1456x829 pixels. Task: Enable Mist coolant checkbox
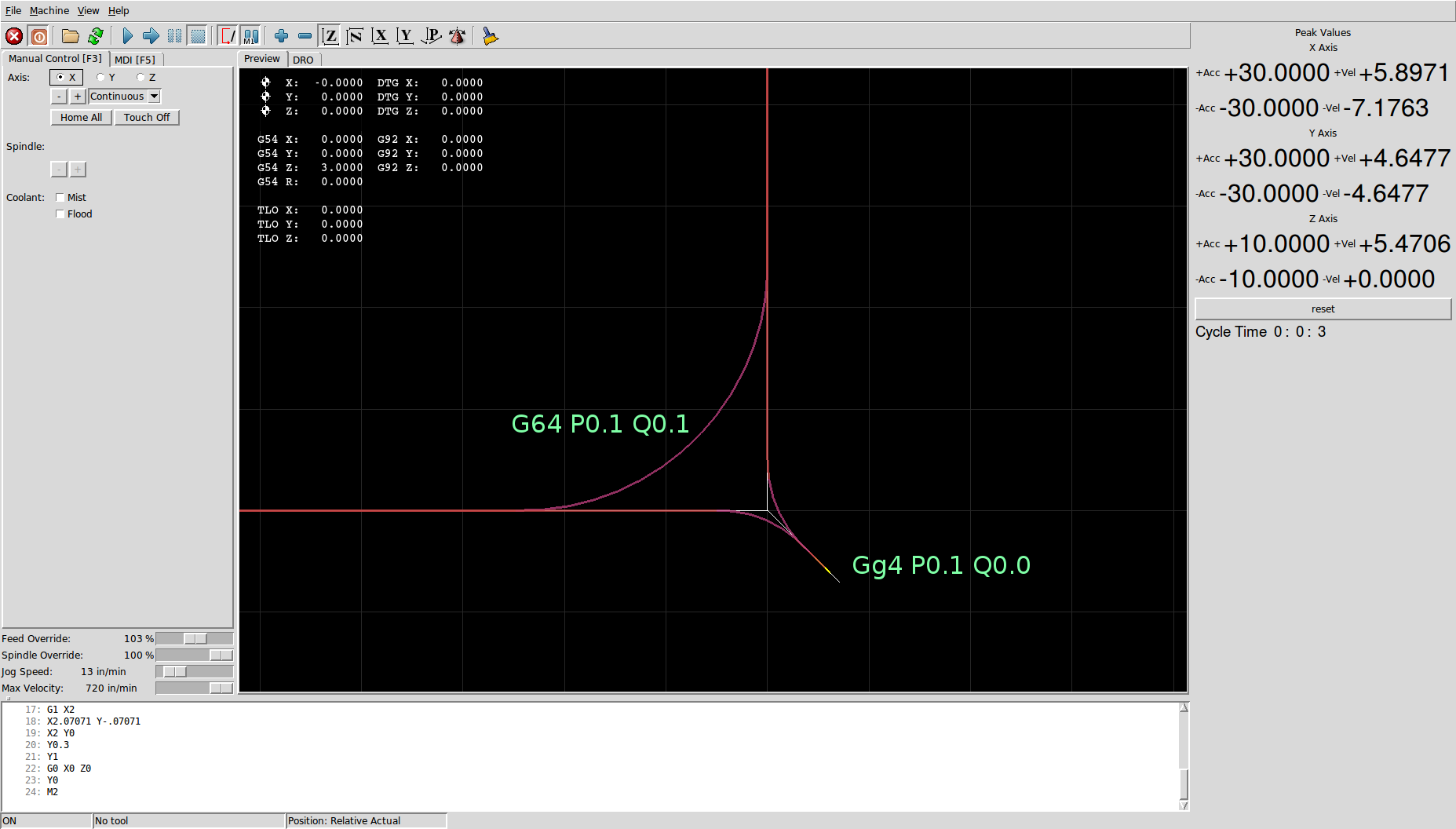tap(60, 198)
